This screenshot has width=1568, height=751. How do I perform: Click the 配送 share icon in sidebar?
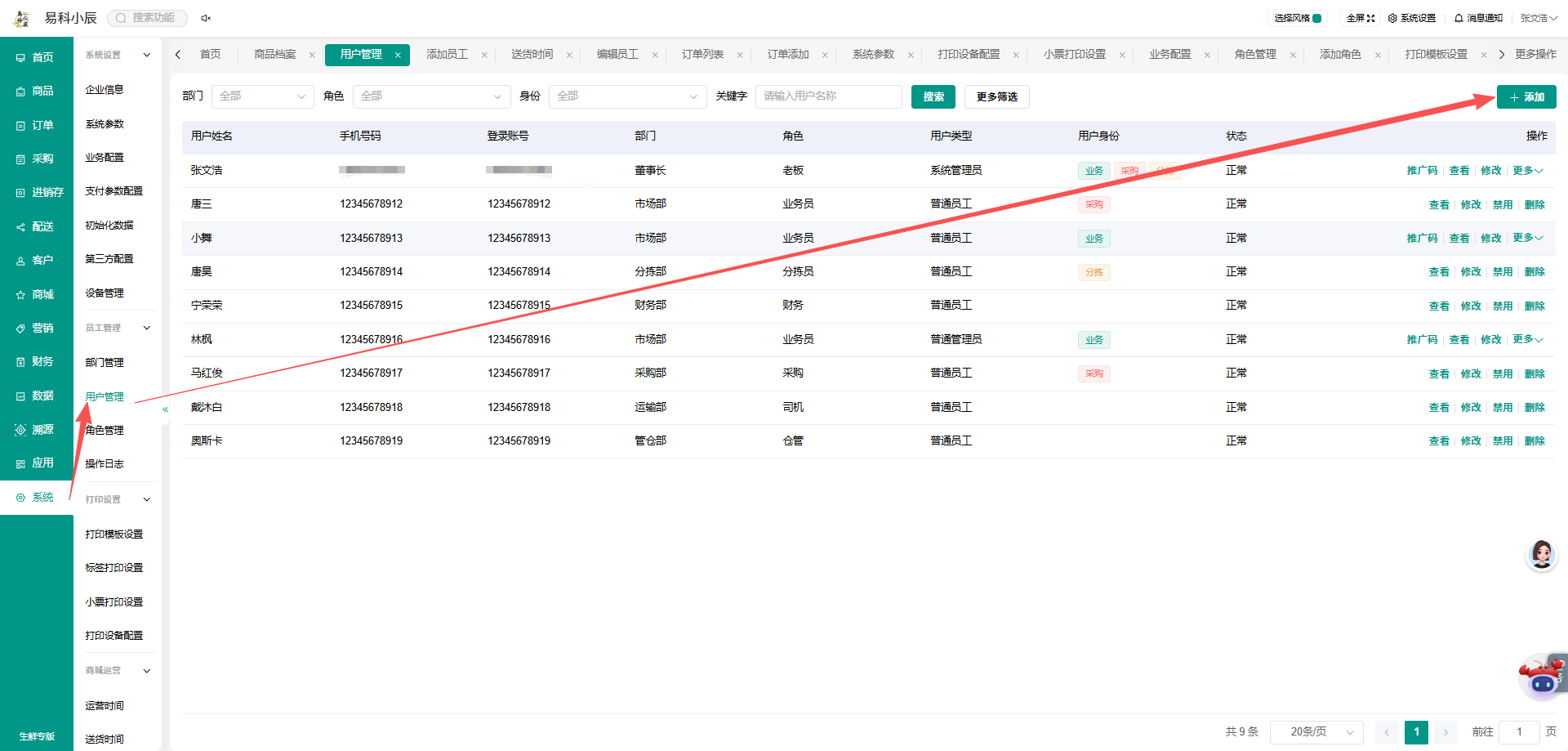point(20,227)
